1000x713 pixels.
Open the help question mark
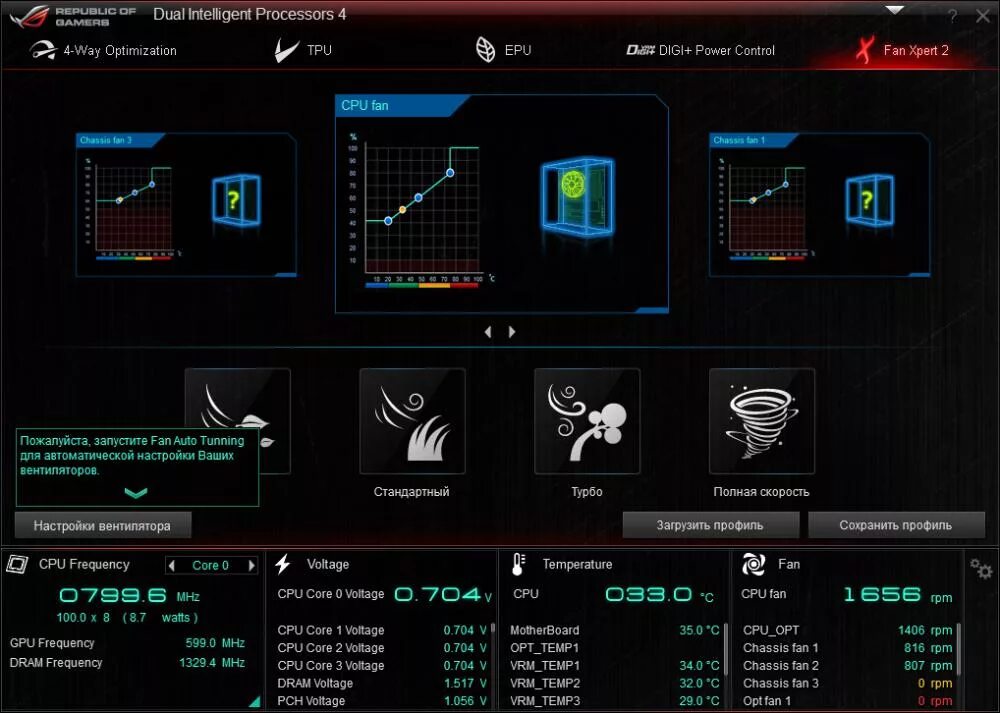coord(952,17)
